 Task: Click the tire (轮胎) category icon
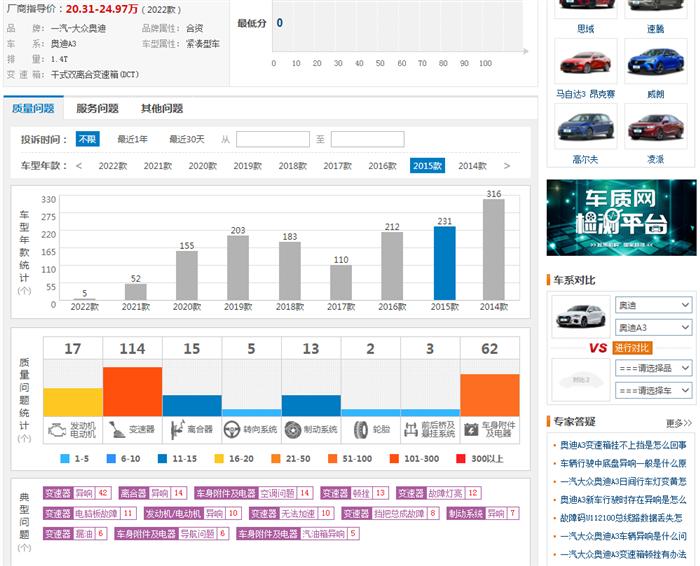tap(361, 430)
